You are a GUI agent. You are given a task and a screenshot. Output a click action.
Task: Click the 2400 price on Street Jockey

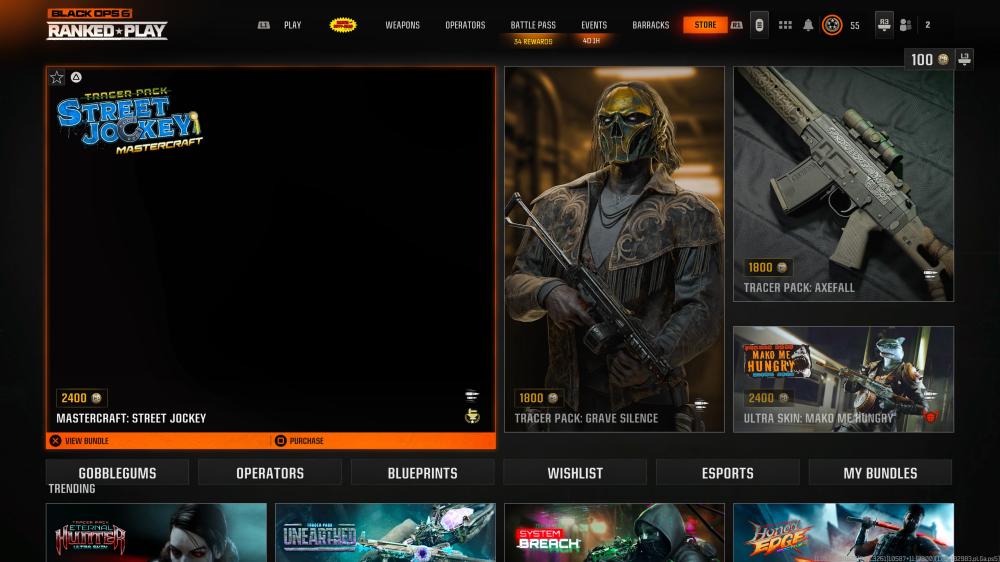click(x=82, y=398)
